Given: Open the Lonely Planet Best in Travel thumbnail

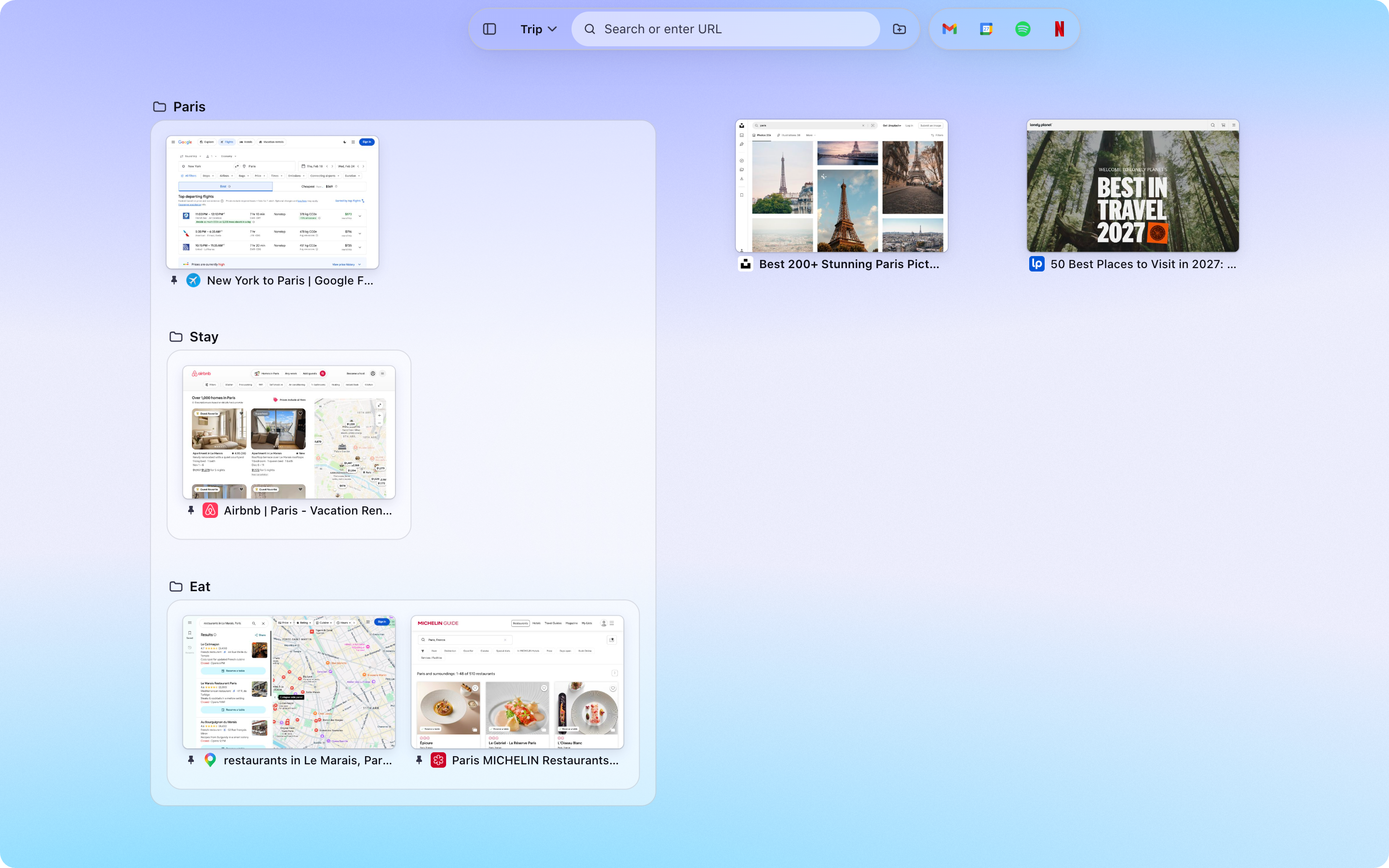Looking at the screenshot, I should [x=1133, y=186].
